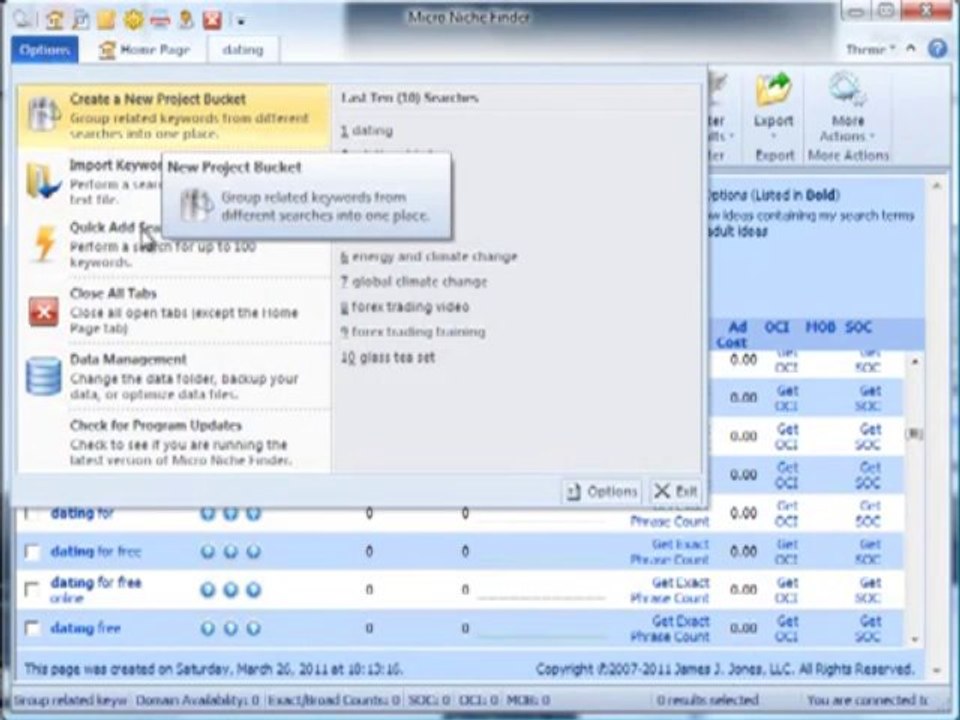
Task: Select recent search '1 dating'
Action: pos(367,130)
